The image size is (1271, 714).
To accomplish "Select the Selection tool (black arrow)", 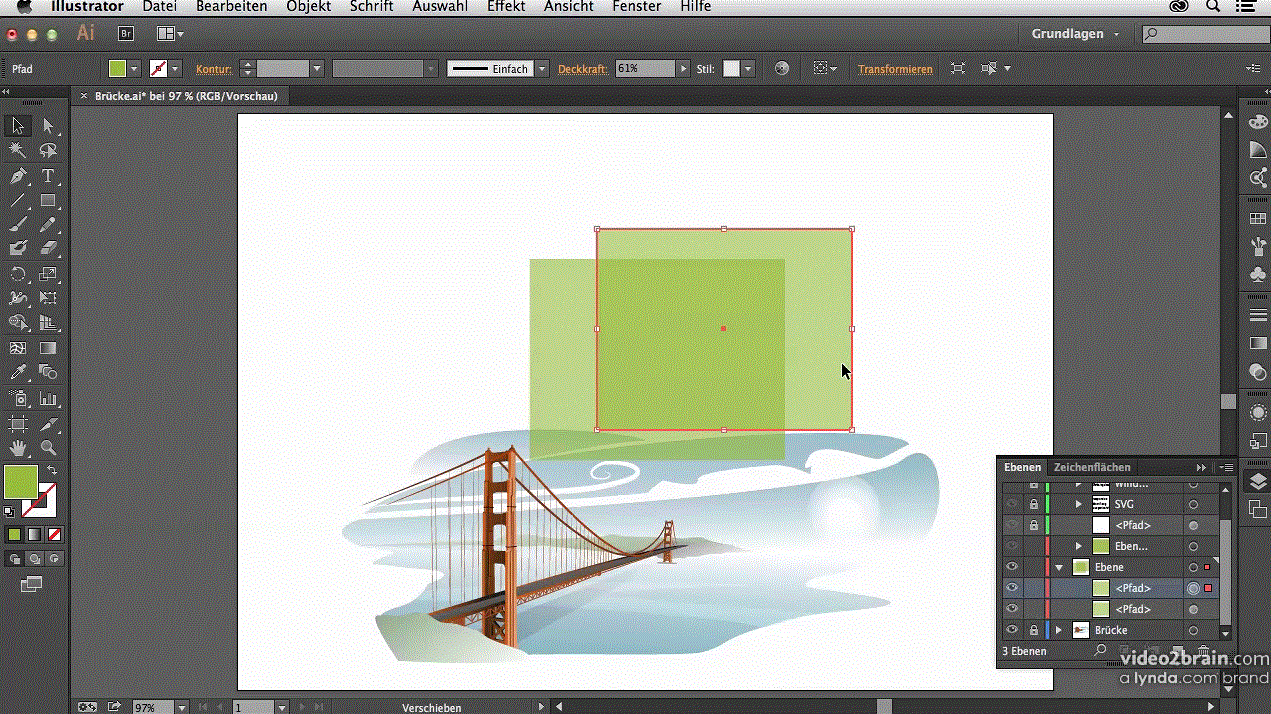I will tap(17, 125).
